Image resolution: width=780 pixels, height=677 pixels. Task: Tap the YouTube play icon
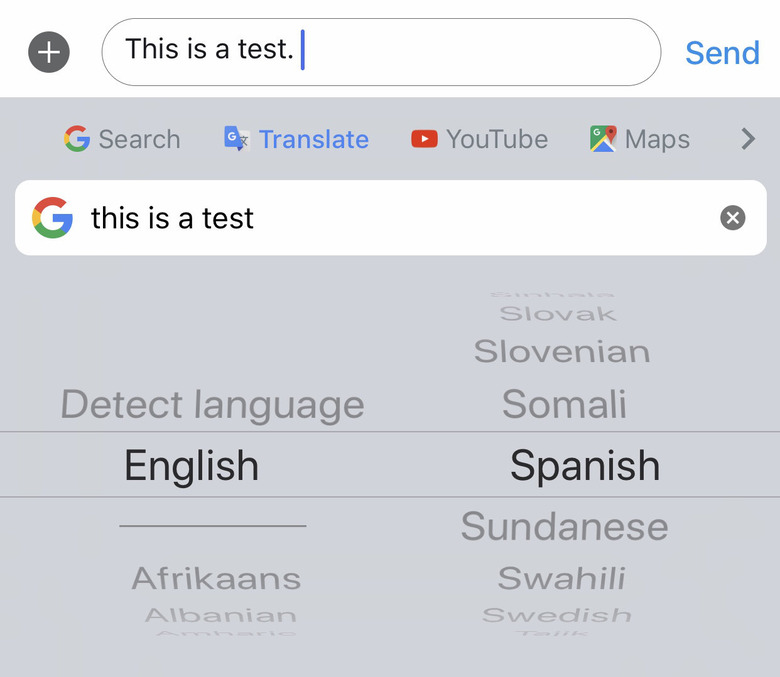coord(424,139)
